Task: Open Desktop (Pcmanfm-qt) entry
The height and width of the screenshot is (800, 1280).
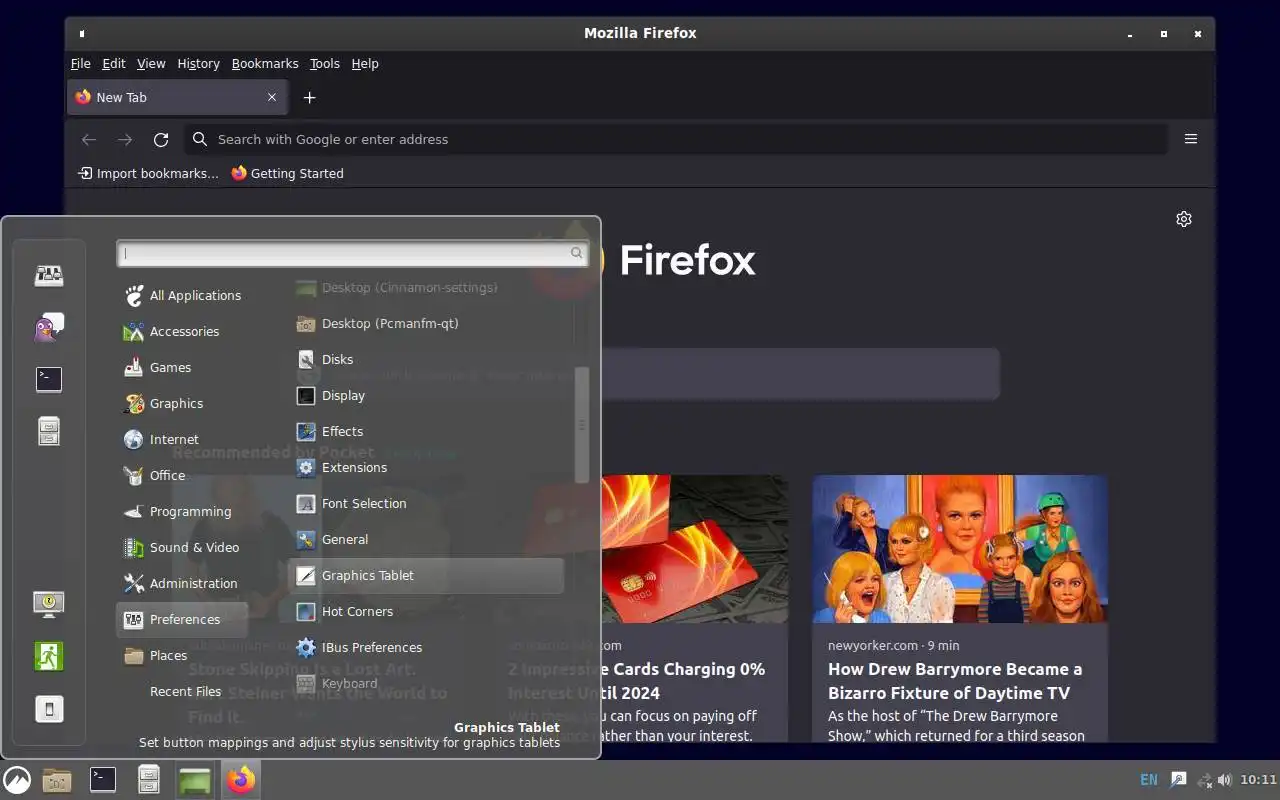Action: pyautogui.click(x=426, y=323)
